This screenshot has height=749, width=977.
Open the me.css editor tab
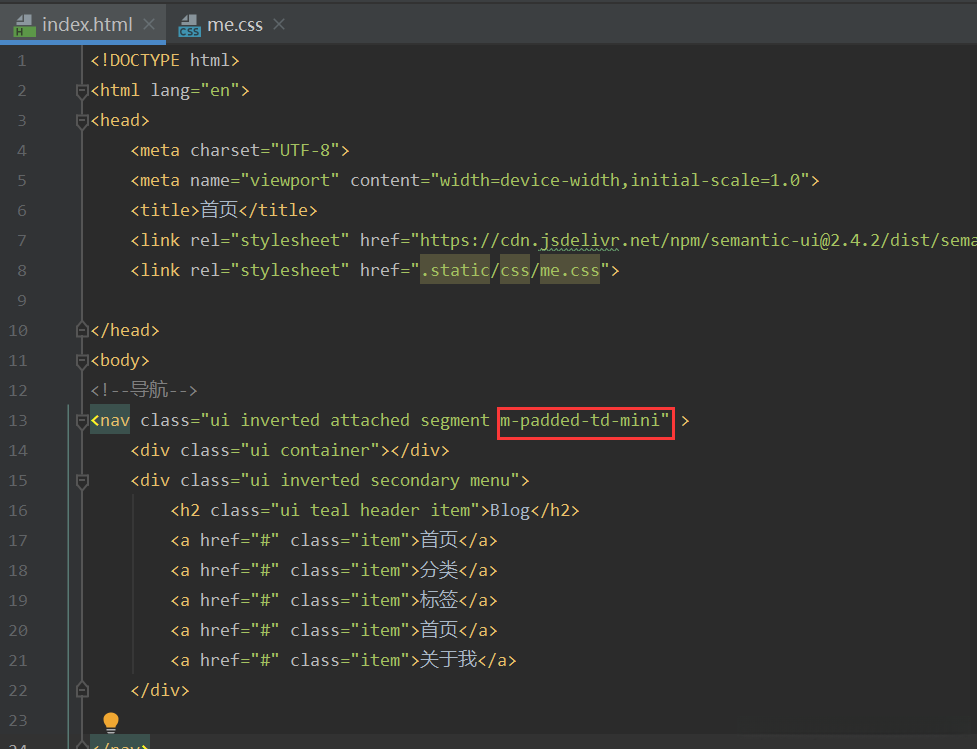pyautogui.click(x=234, y=25)
